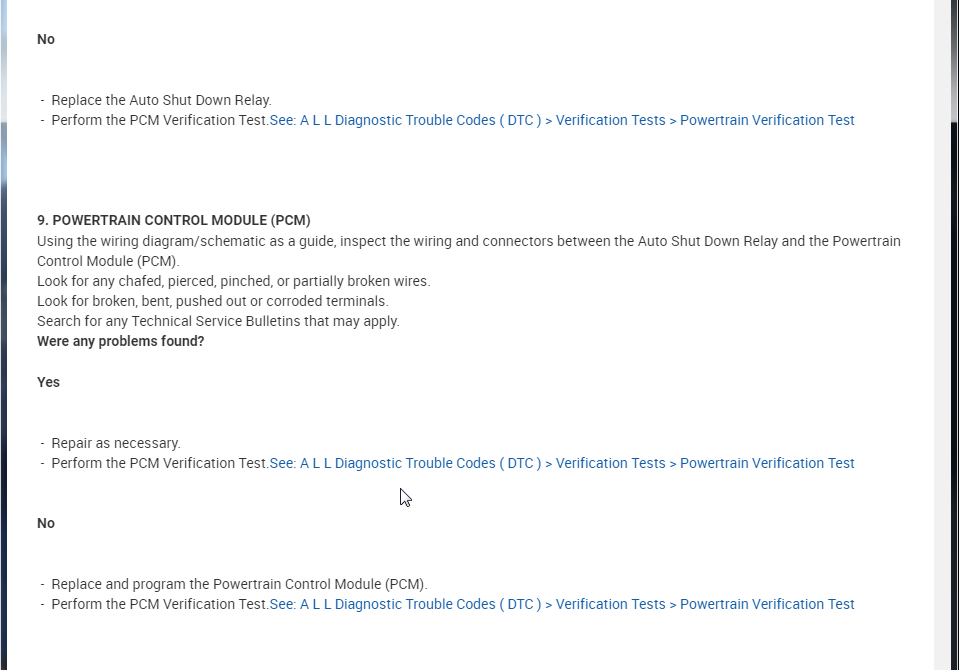Click the No label at the page top
The height and width of the screenshot is (670, 959).
click(x=46, y=39)
